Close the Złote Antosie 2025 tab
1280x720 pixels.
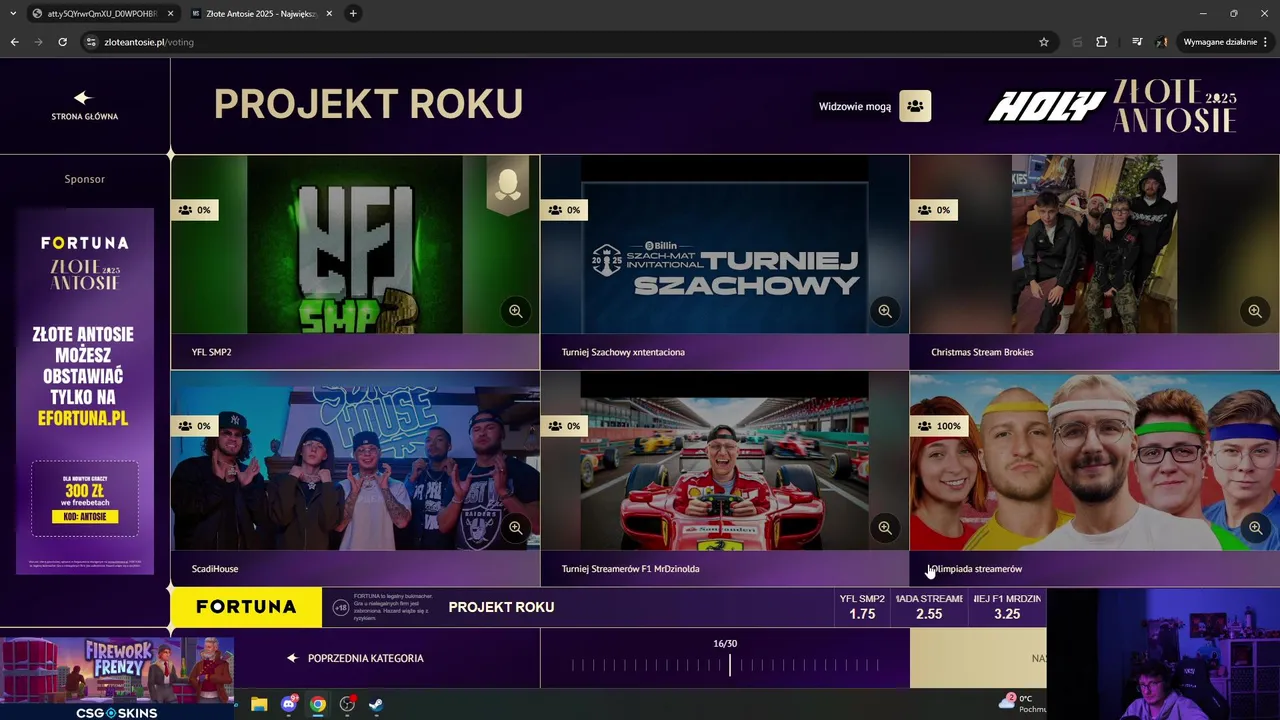click(x=329, y=14)
